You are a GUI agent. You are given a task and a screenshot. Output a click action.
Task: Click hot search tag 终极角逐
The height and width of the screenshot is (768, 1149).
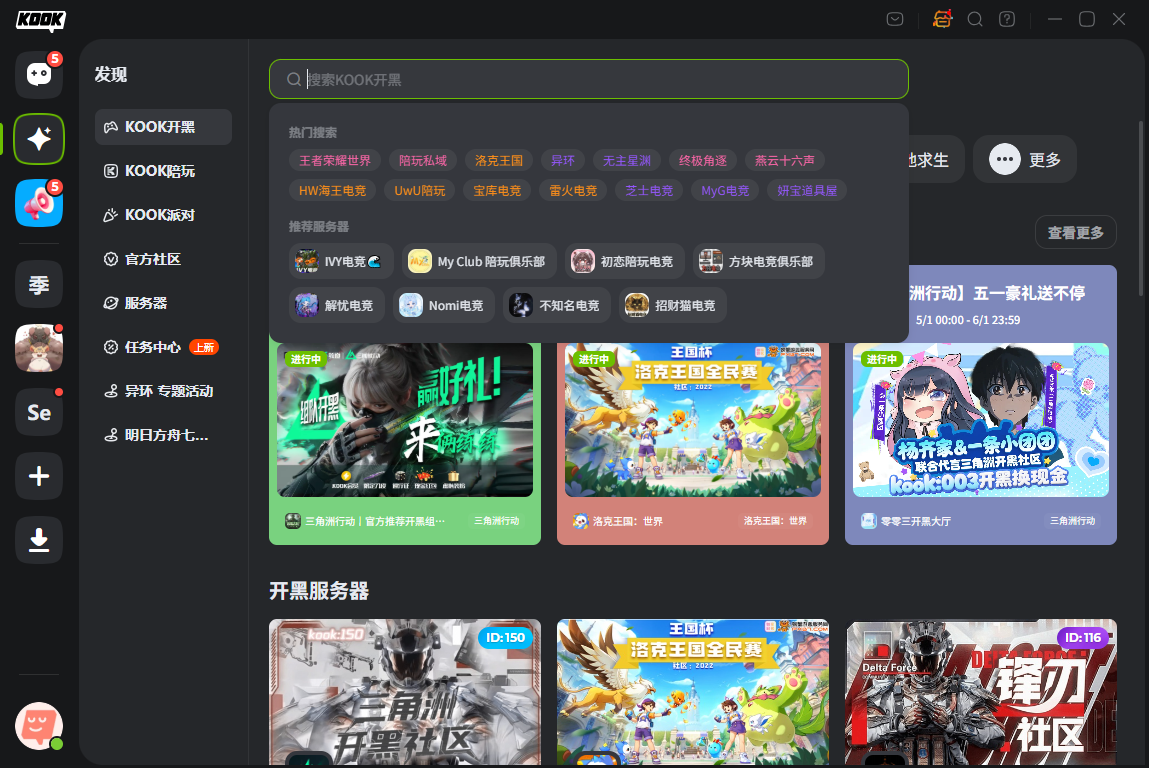point(703,160)
